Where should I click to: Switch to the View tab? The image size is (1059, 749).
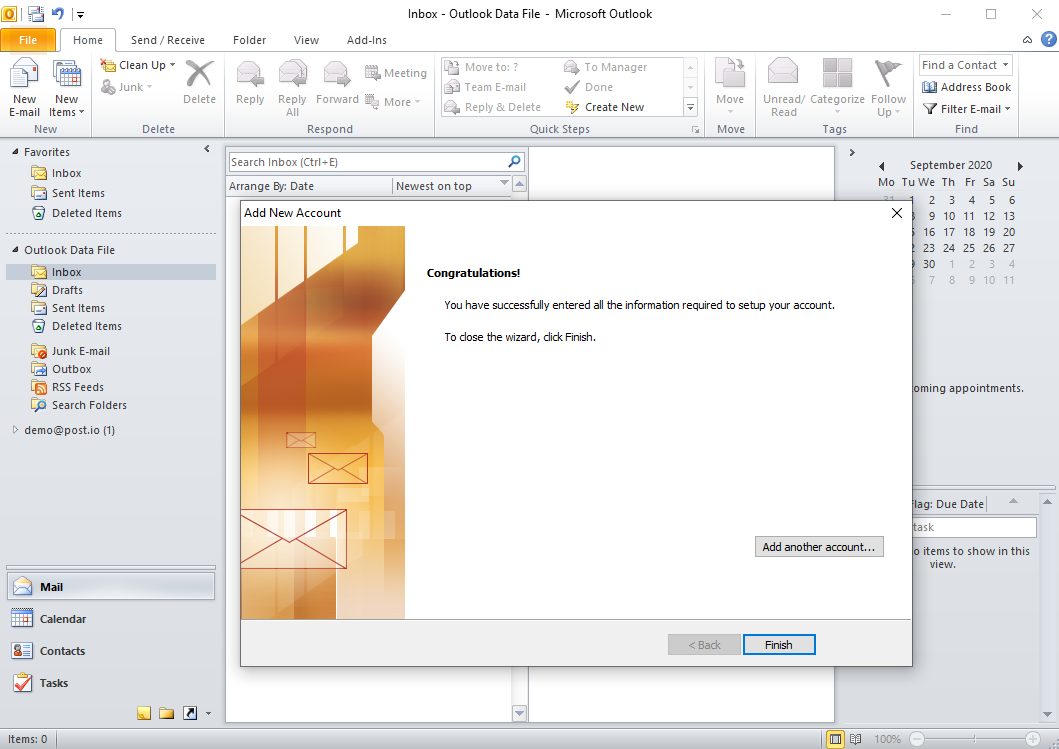click(306, 40)
